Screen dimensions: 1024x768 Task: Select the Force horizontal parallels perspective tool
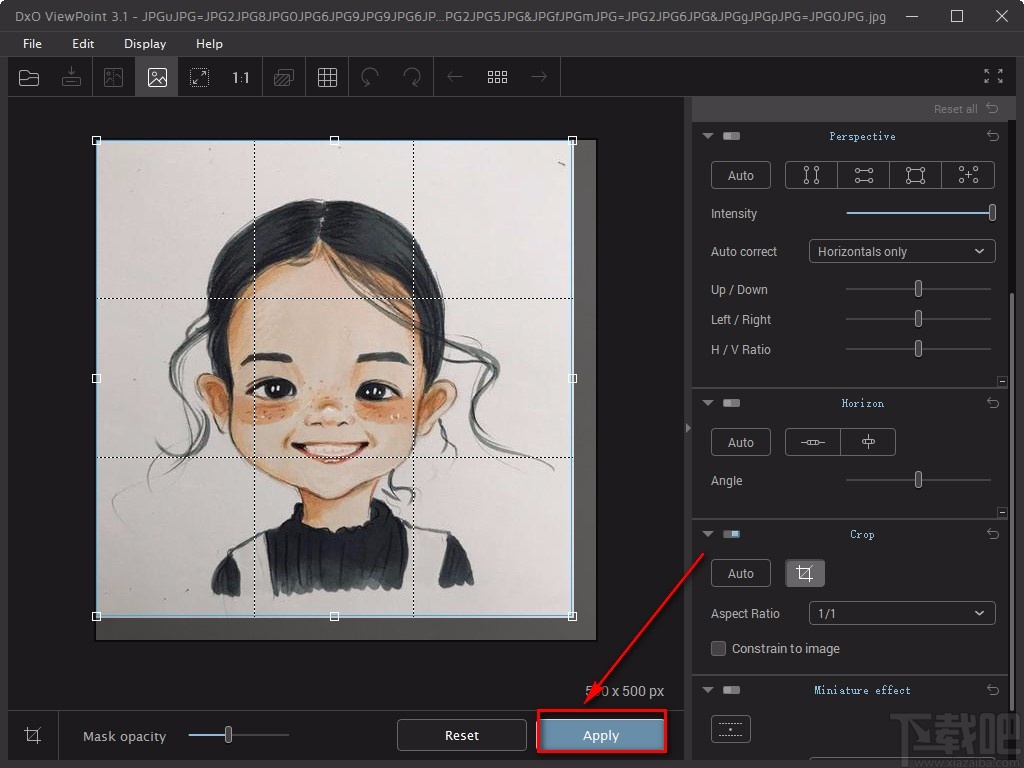(x=863, y=175)
